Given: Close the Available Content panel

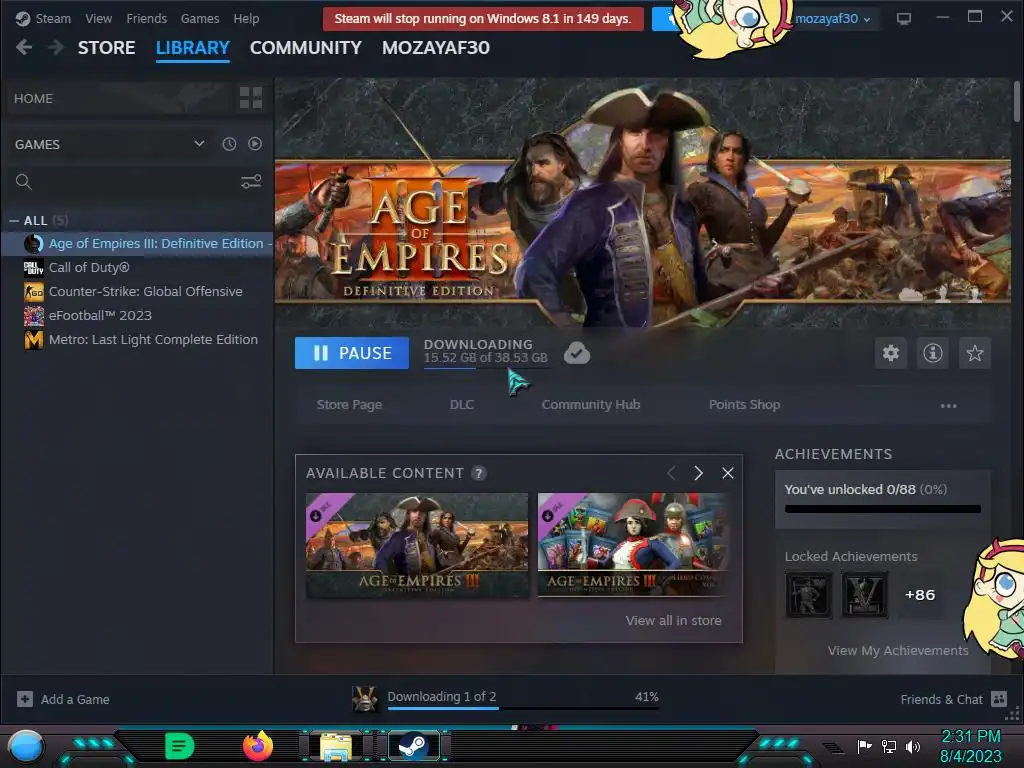Looking at the screenshot, I should (x=728, y=473).
